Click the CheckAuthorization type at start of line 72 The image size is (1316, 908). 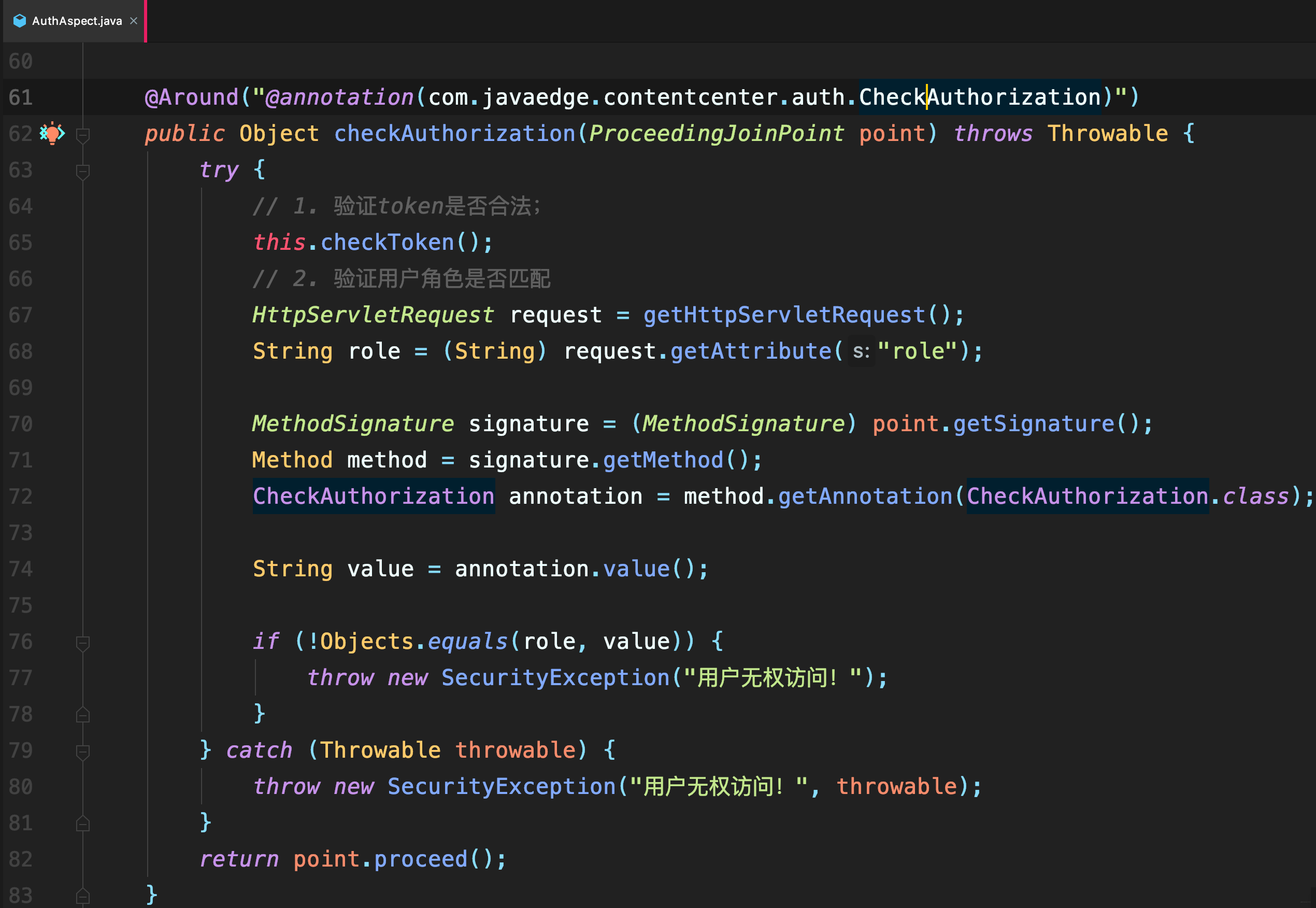point(374,496)
